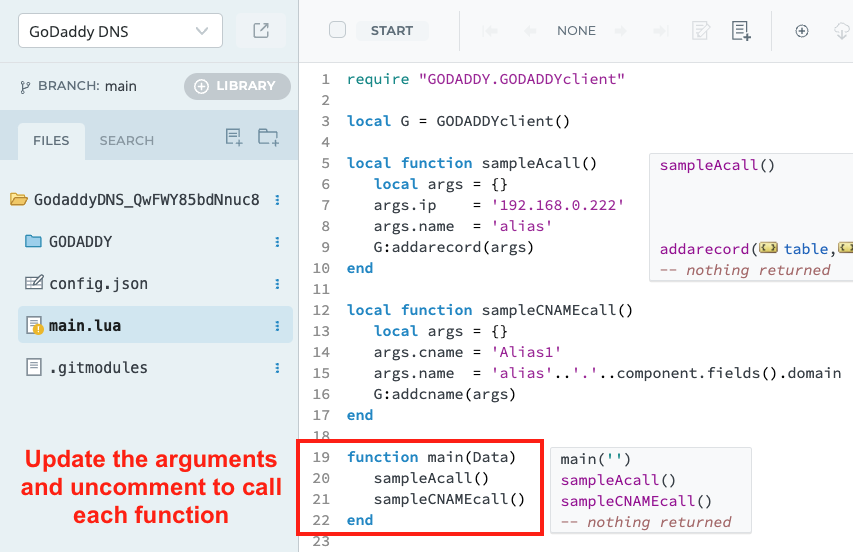Viewport: 853px width, 552px height.
Task: Open options menu for GODADDY folder
Action: pyautogui.click(x=277, y=242)
